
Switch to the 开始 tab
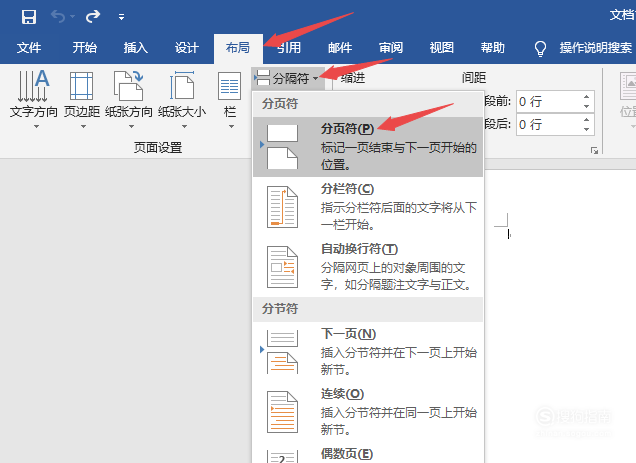click(x=84, y=48)
